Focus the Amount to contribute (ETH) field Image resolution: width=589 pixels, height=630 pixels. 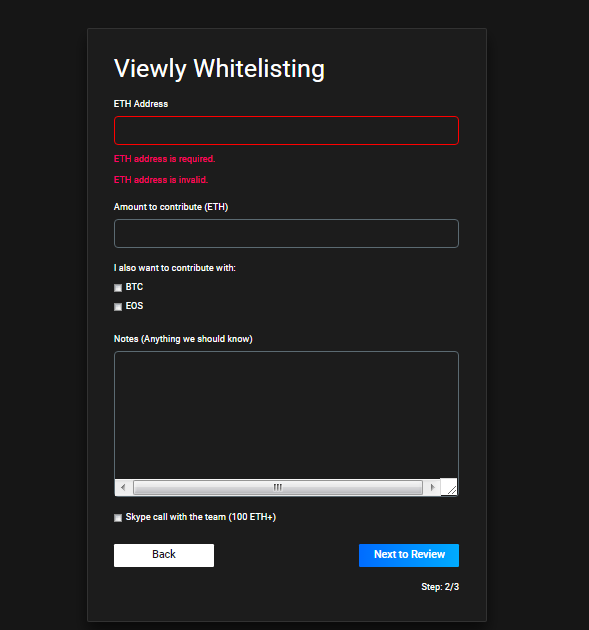pos(286,233)
